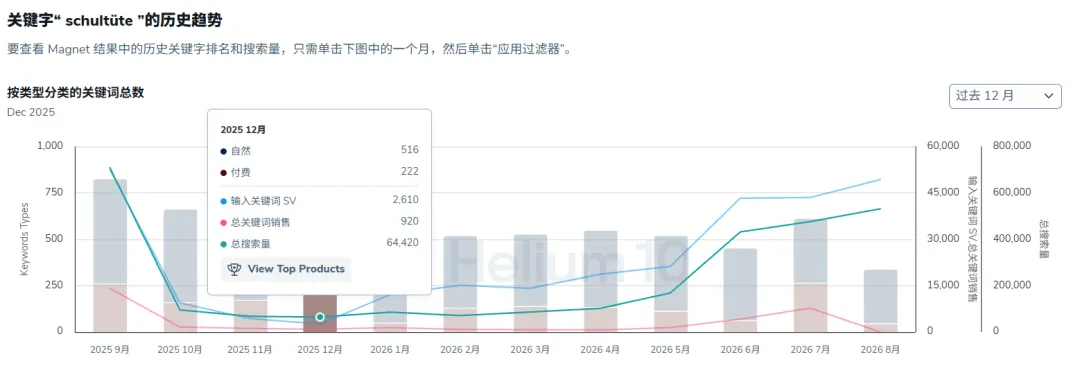The height and width of the screenshot is (366, 1080).
Task: Open the 过去 12 月 time range dropdown
Action: (x=1005, y=96)
